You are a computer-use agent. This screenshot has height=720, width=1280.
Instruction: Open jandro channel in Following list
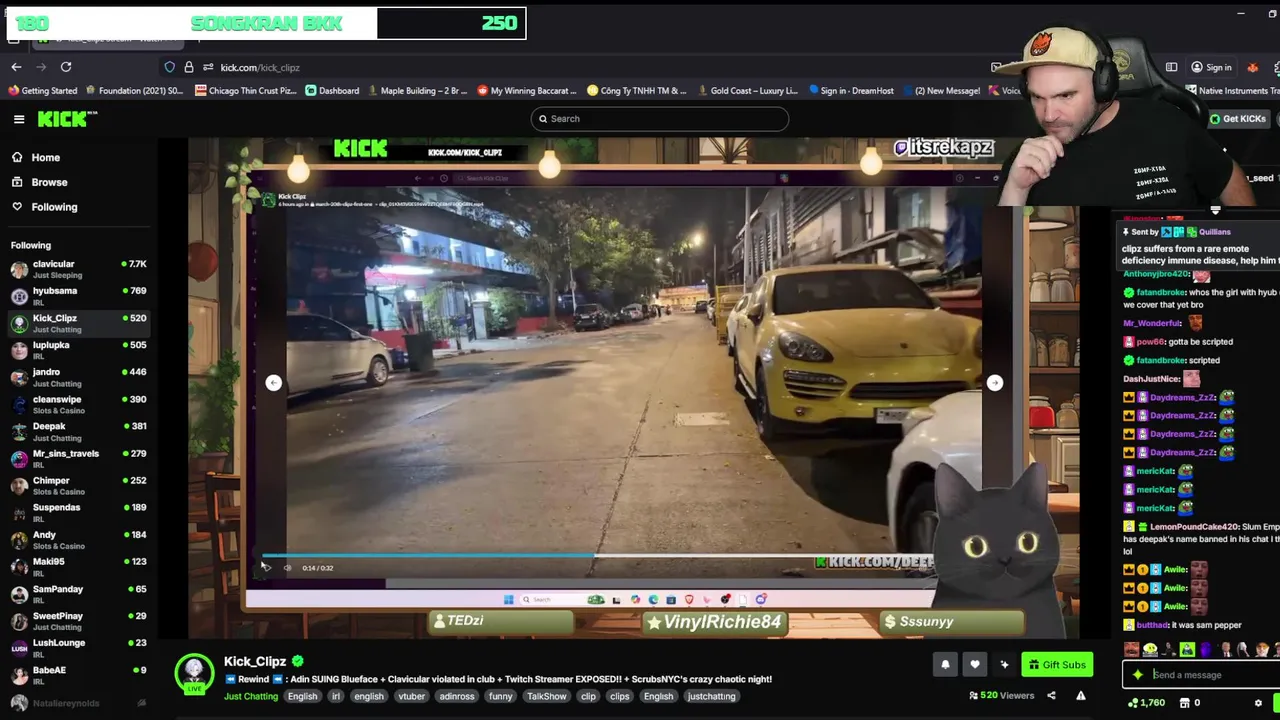(x=78, y=377)
